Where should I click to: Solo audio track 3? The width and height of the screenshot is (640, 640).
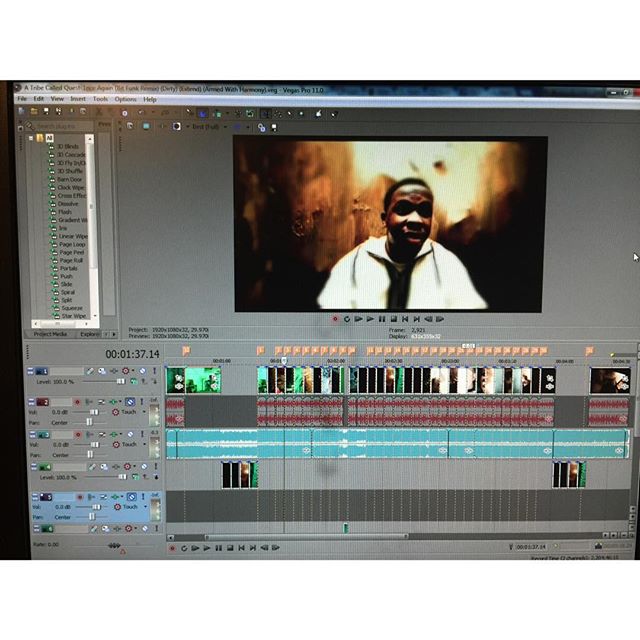[142, 434]
